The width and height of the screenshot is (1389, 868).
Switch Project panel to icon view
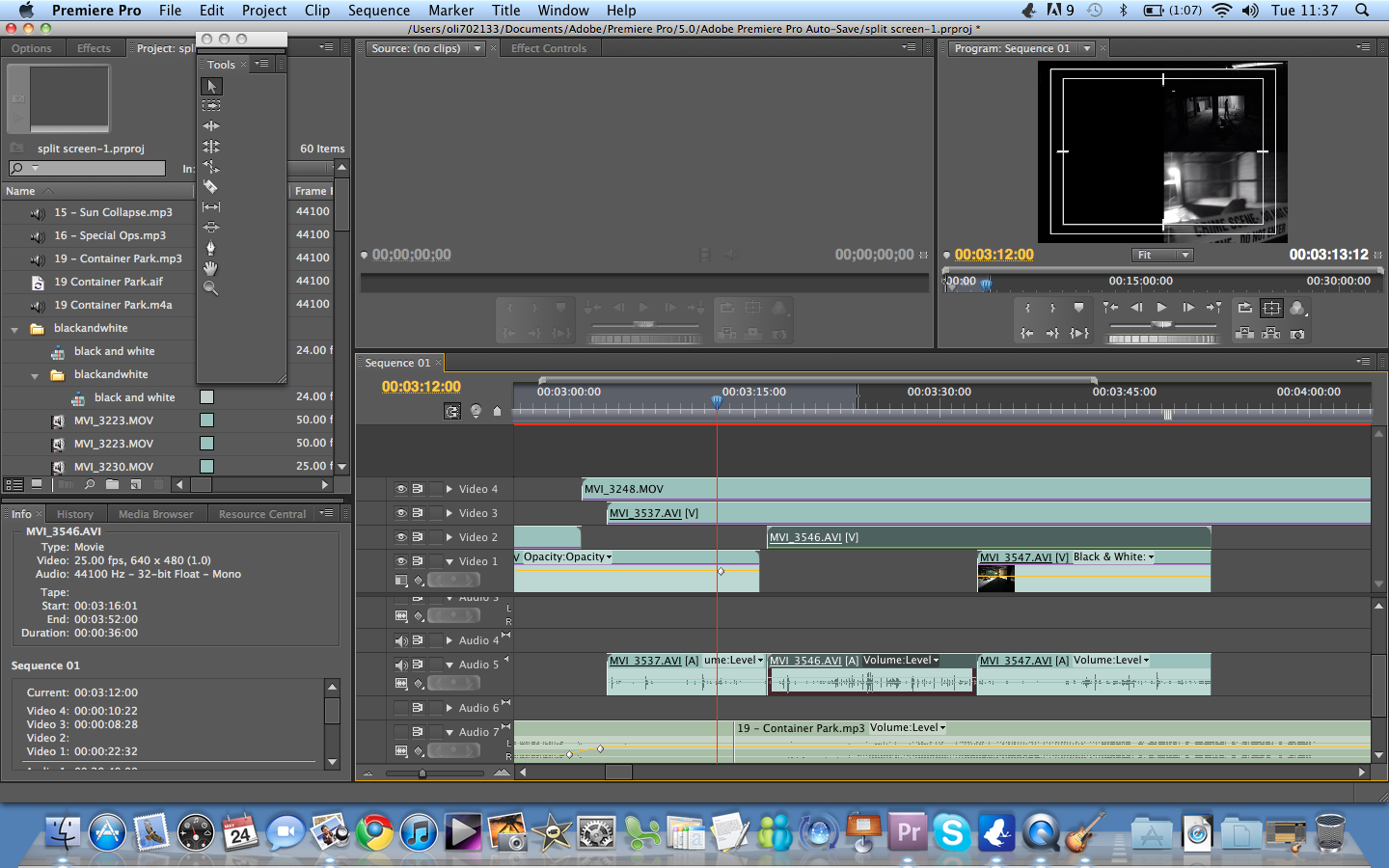[x=37, y=484]
